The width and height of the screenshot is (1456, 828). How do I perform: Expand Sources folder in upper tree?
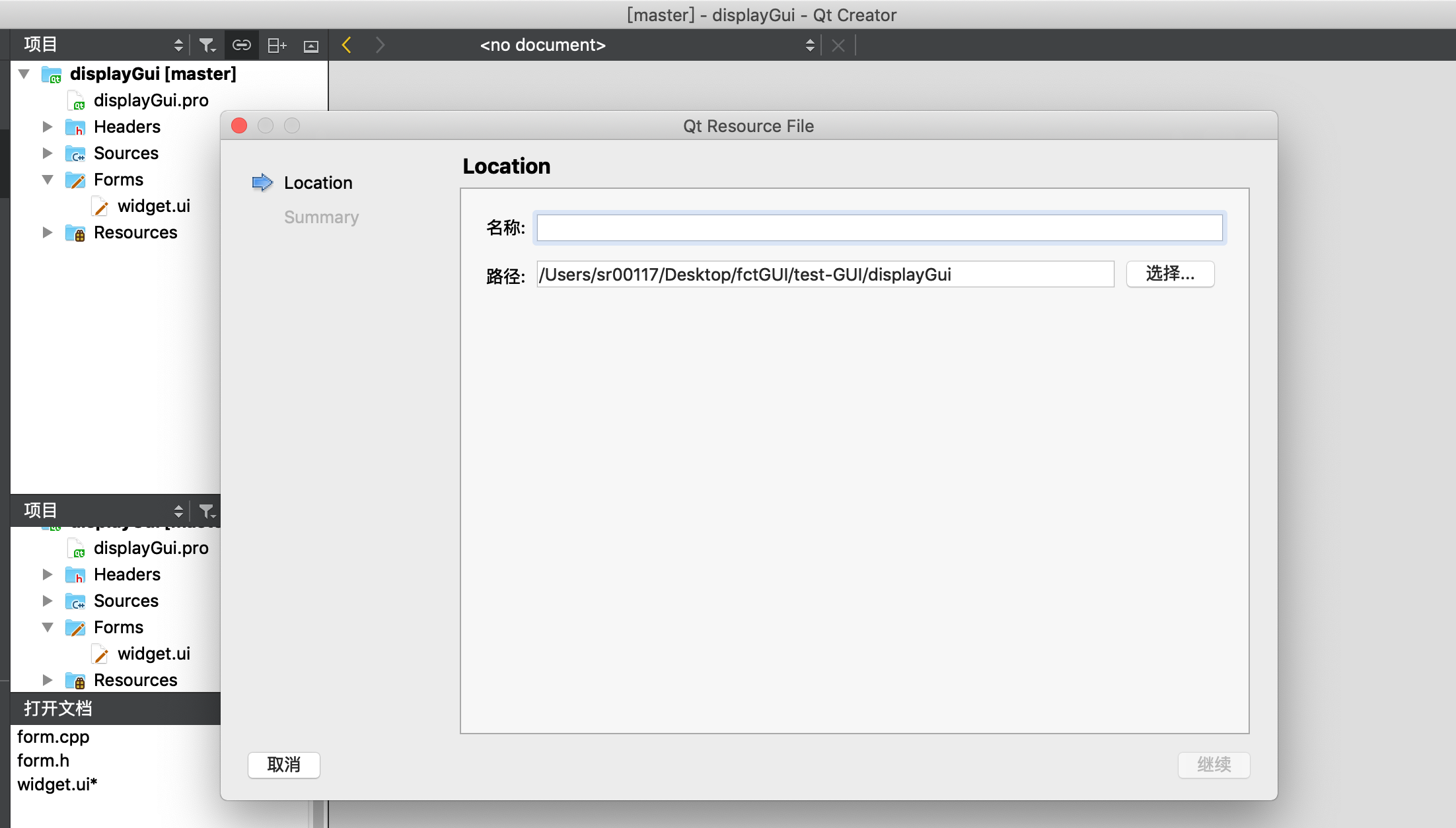pyautogui.click(x=48, y=153)
